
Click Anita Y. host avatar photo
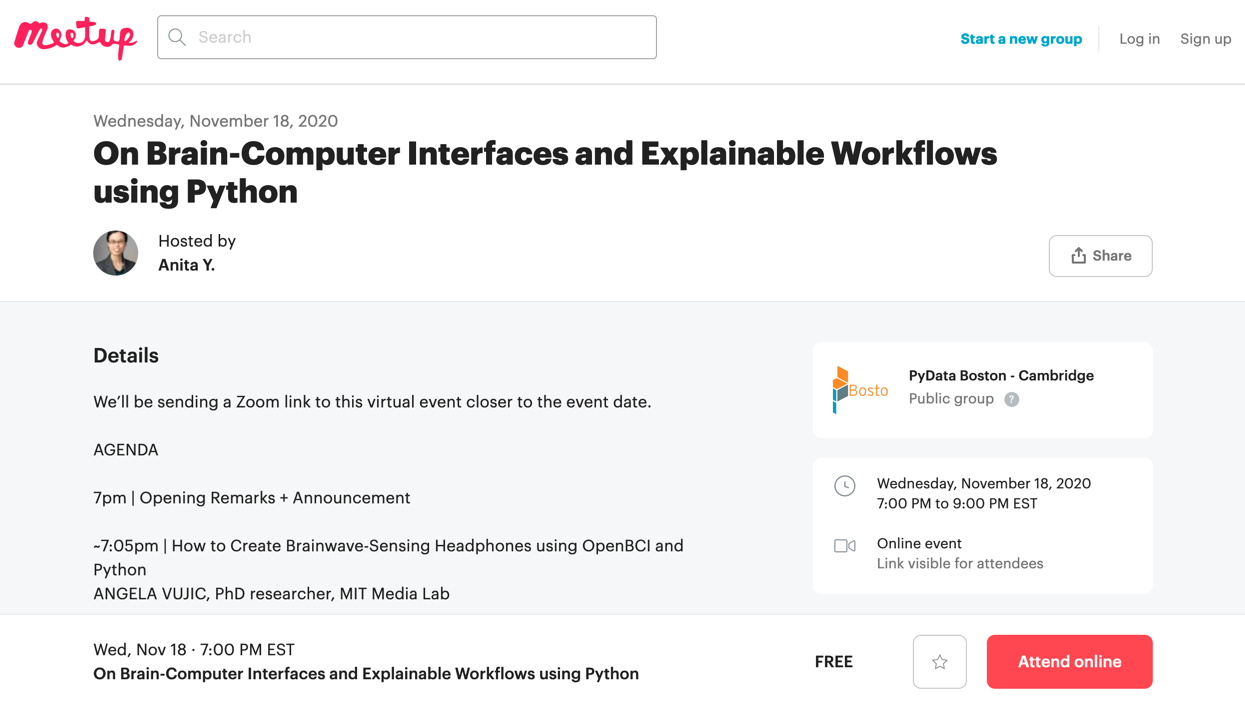click(x=116, y=253)
